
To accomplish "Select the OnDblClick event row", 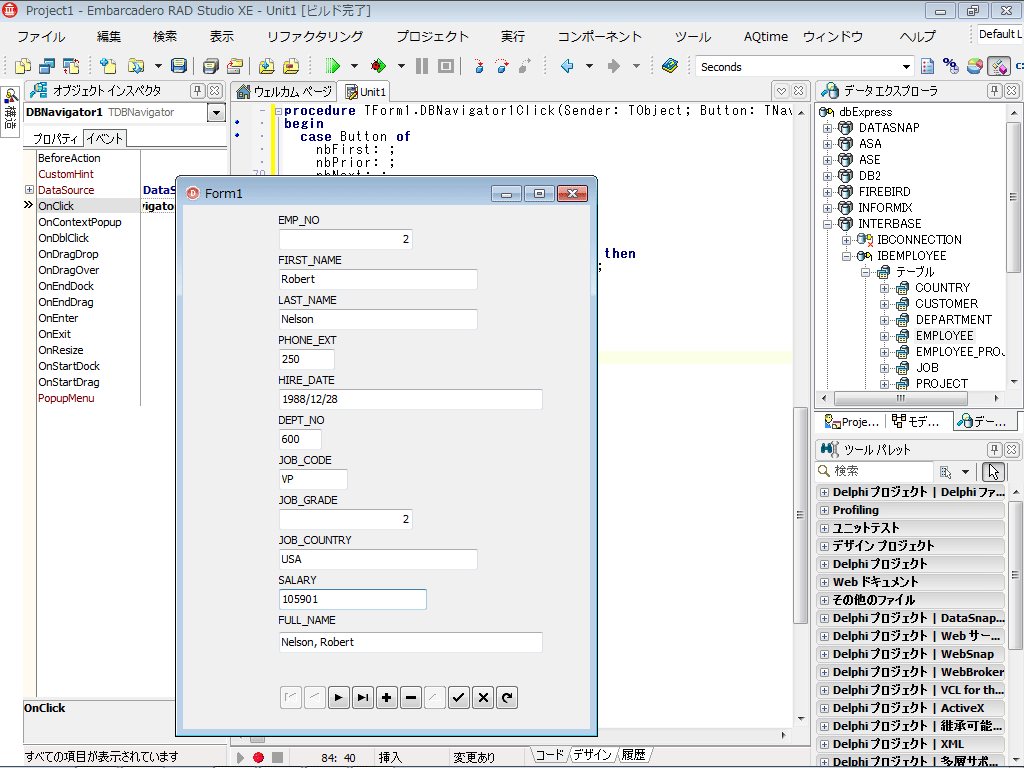I will coord(88,238).
